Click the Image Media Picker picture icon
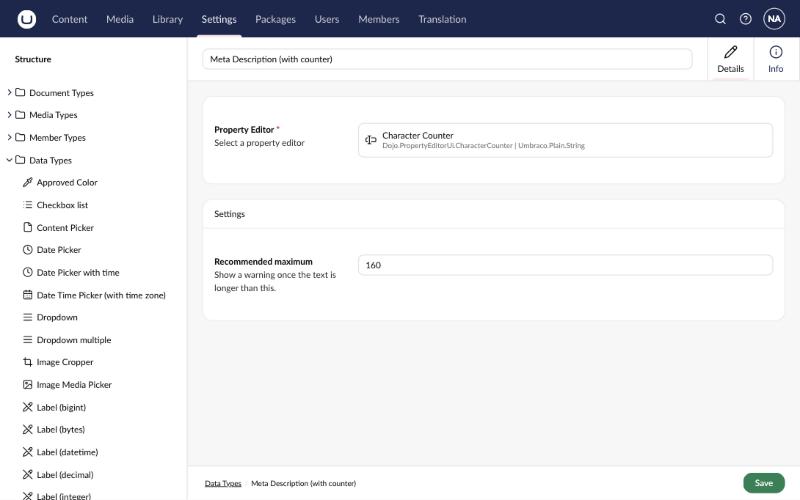 (28, 384)
